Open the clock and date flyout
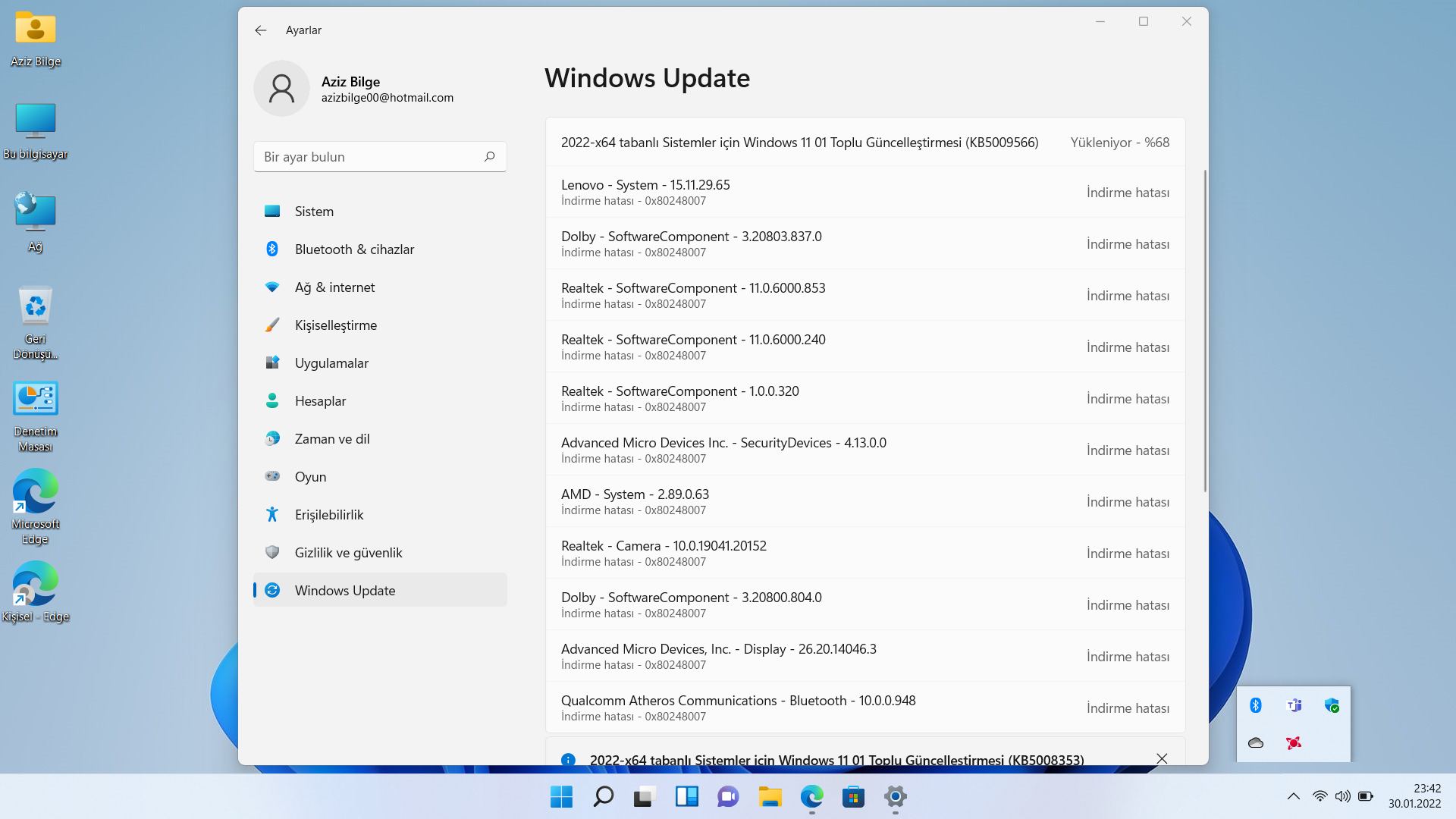Image resolution: width=1456 pixels, height=819 pixels. [x=1414, y=796]
